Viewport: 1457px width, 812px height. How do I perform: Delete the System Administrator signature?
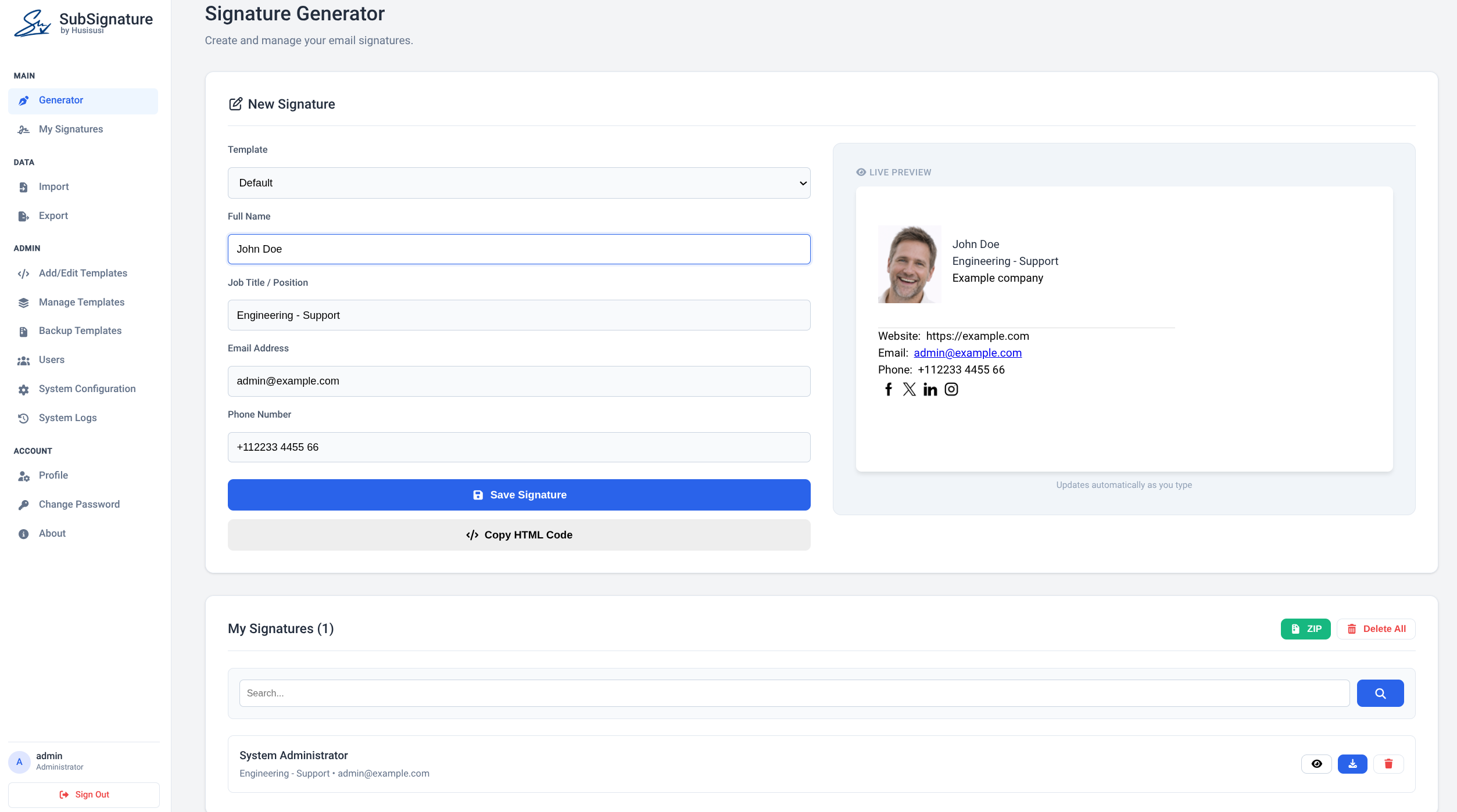[x=1388, y=764]
